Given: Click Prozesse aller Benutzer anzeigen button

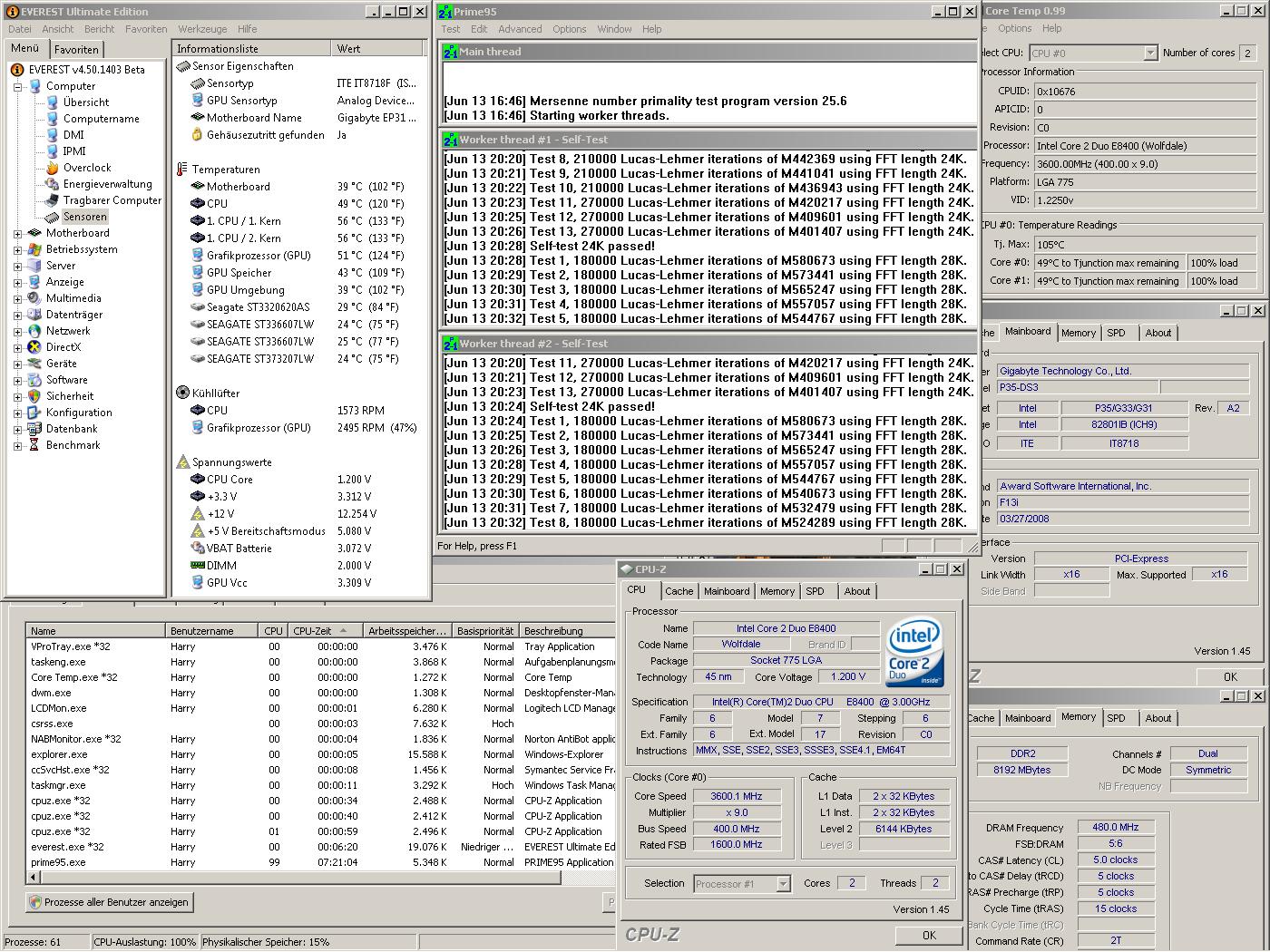Looking at the screenshot, I should point(109,902).
